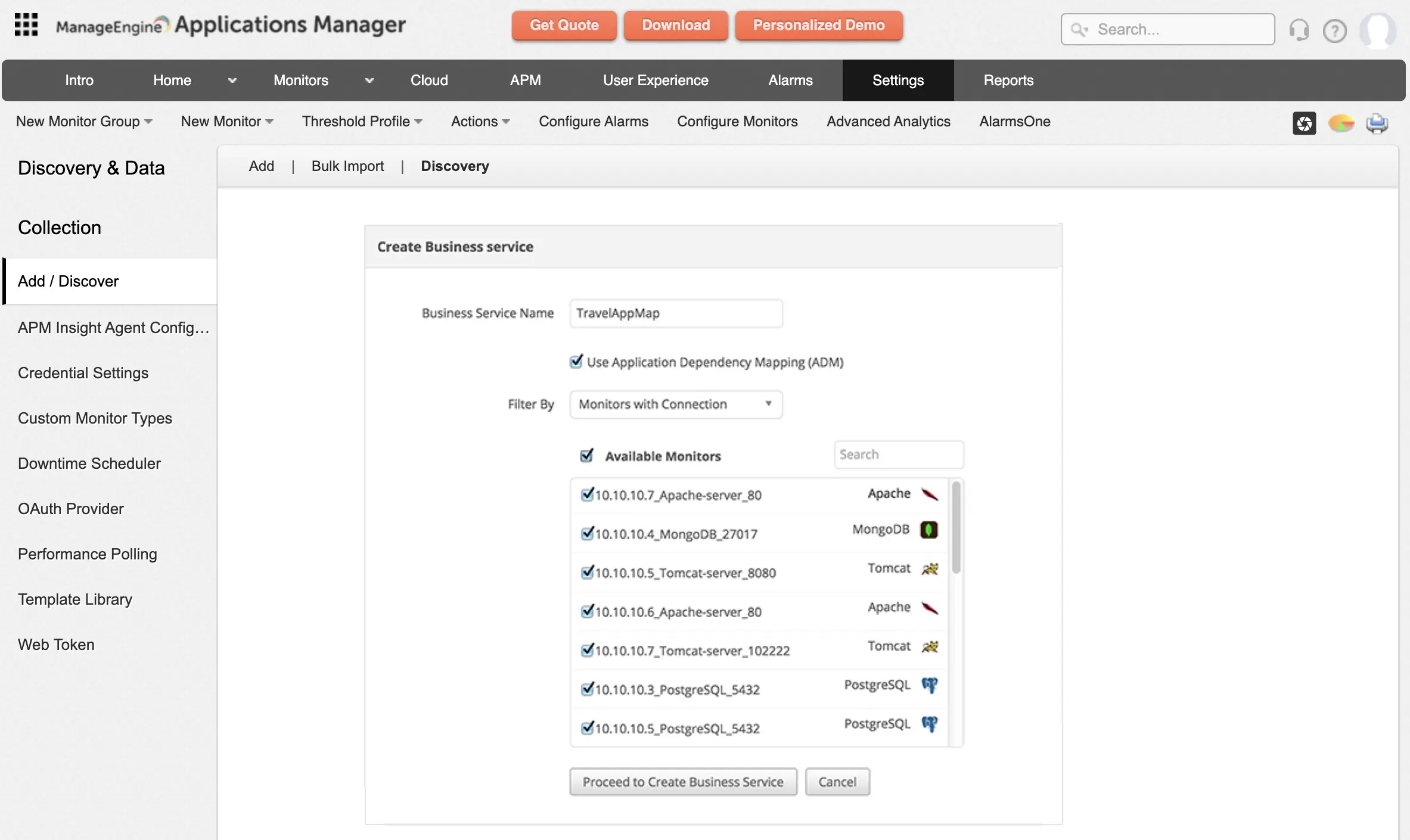Click the Business Service Name field
This screenshot has height=840, width=1410.
675,313
